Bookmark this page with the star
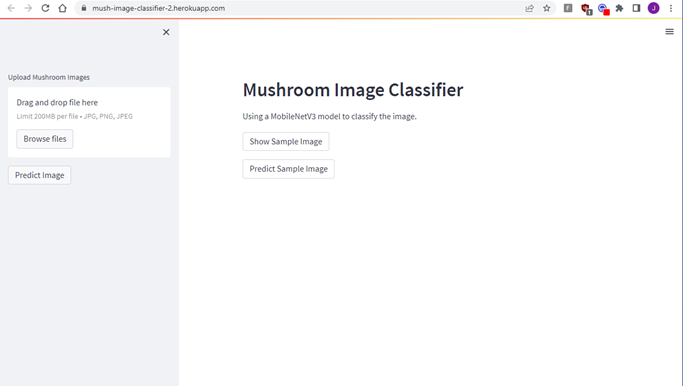 coord(547,8)
